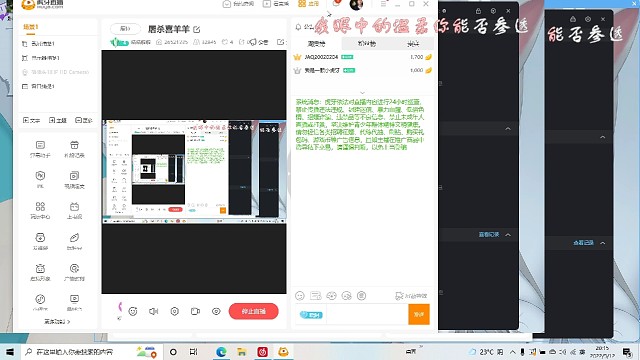Select the 场景1 scene tab
Image resolution: width=640 pixels, height=360 pixels.
(31, 27)
